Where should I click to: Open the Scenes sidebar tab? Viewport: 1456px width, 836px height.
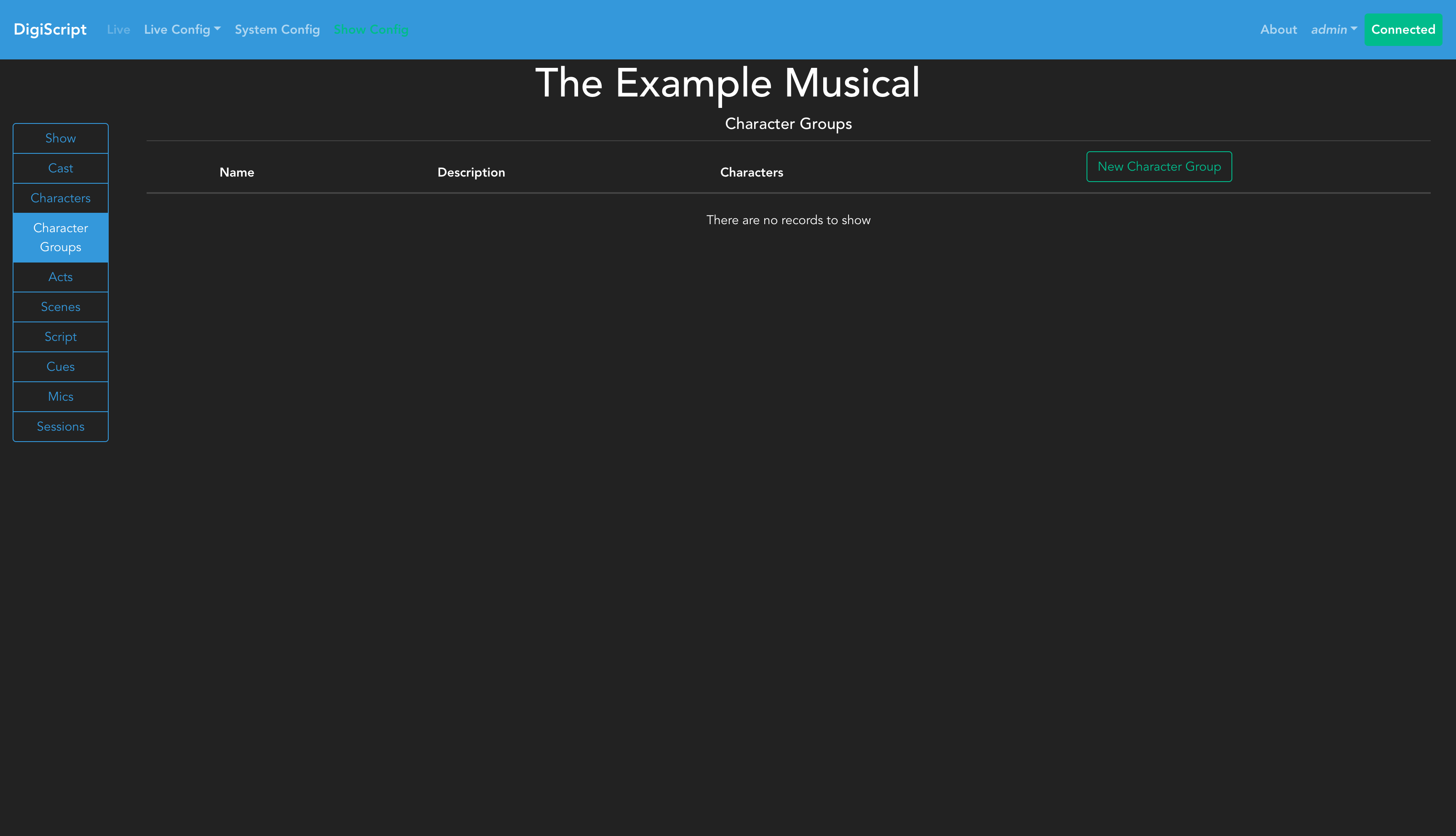tap(60, 307)
